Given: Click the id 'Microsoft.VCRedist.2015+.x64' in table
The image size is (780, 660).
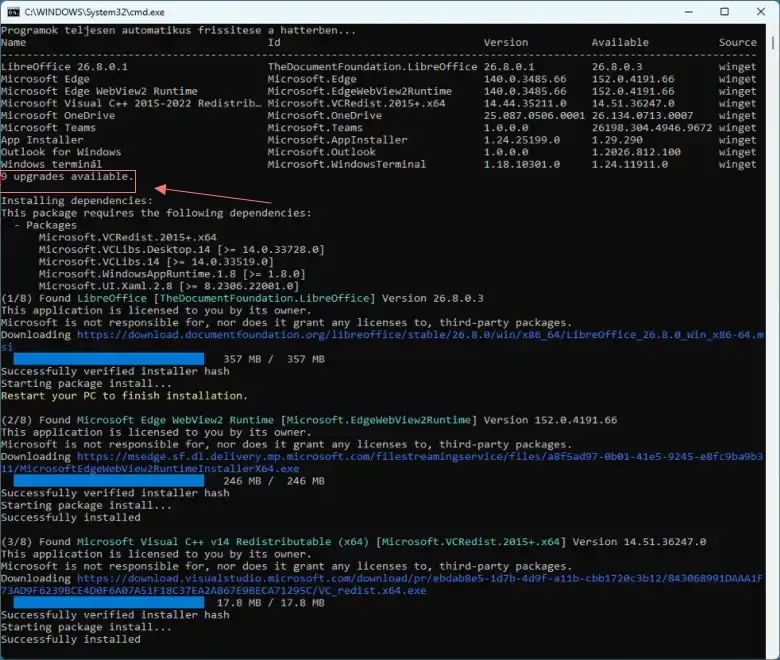Looking at the screenshot, I should [x=357, y=103].
